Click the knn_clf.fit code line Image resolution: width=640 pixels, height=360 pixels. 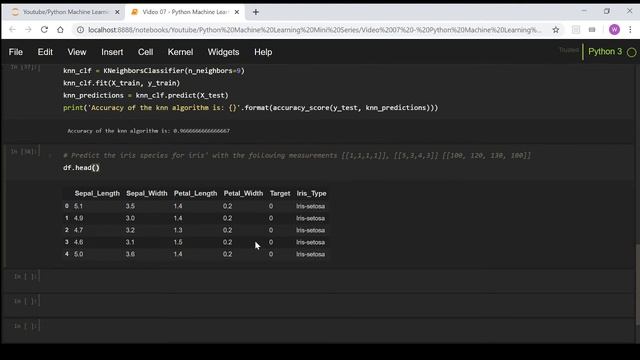coord(121,83)
